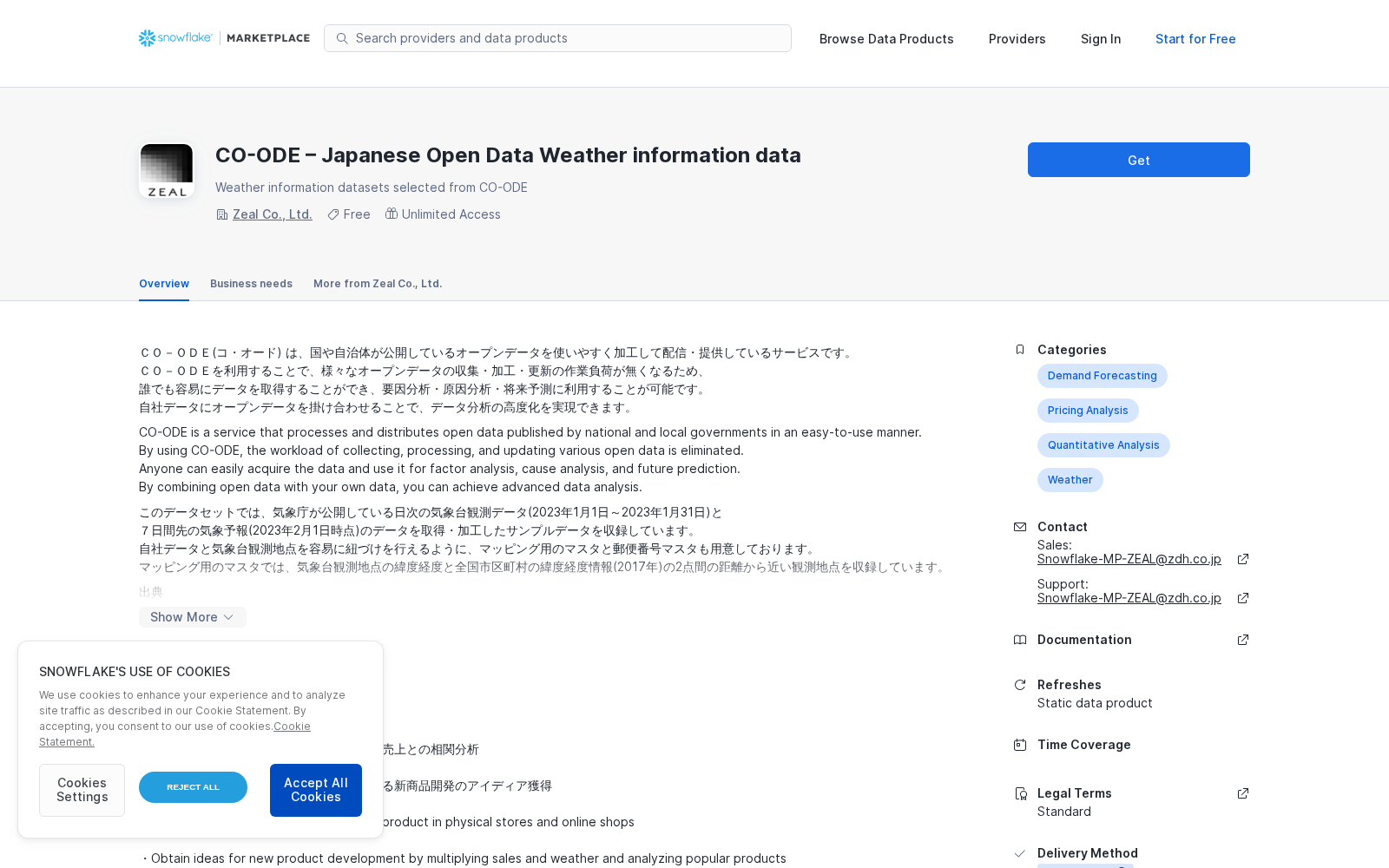Click external link icon next to Legal Terms
The height and width of the screenshot is (868, 1389).
pyautogui.click(x=1243, y=793)
